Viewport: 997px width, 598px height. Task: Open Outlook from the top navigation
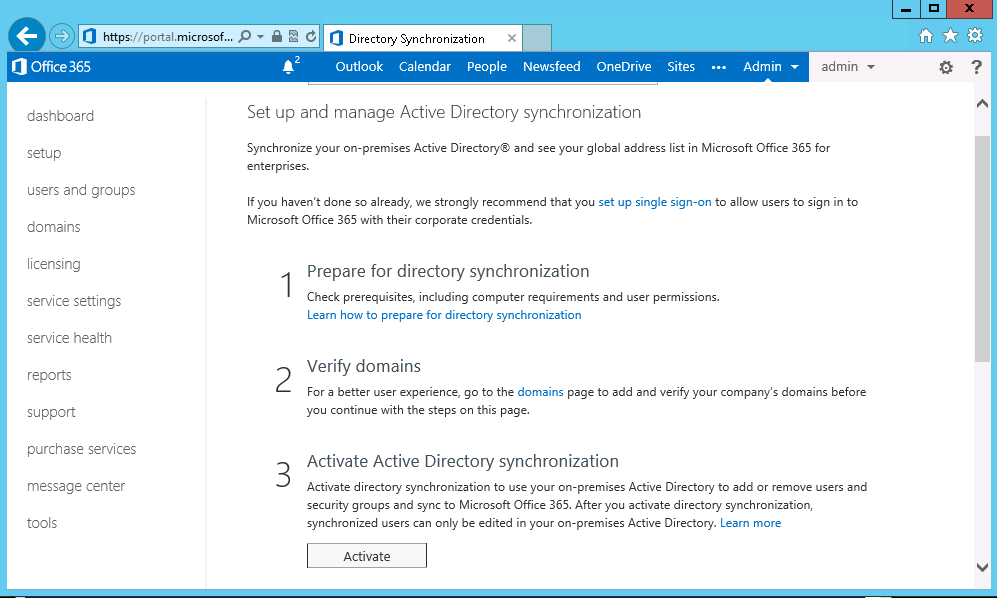359,66
